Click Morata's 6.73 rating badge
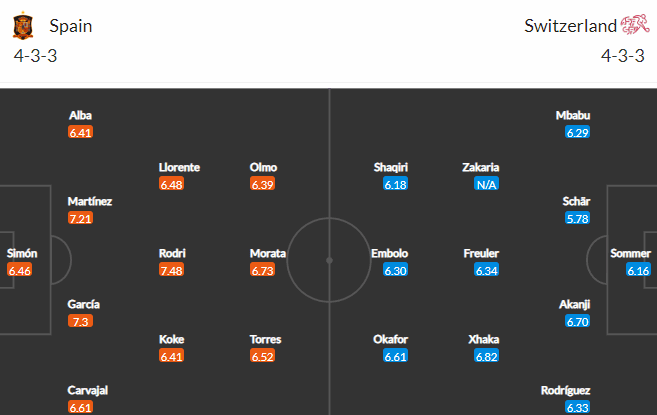 point(262,270)
